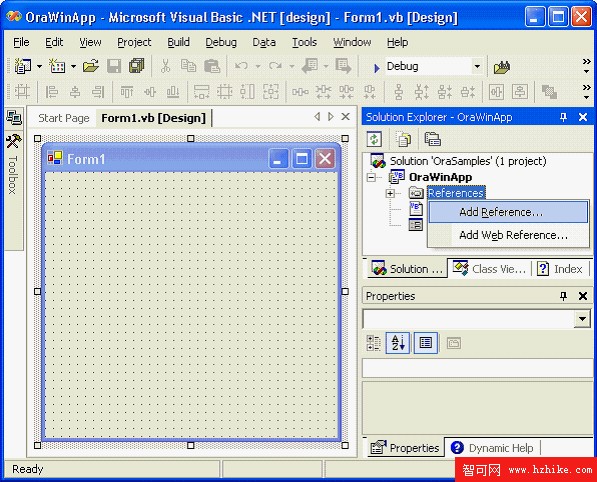
Task: Open the Project menu
Action: pos(134,42)
